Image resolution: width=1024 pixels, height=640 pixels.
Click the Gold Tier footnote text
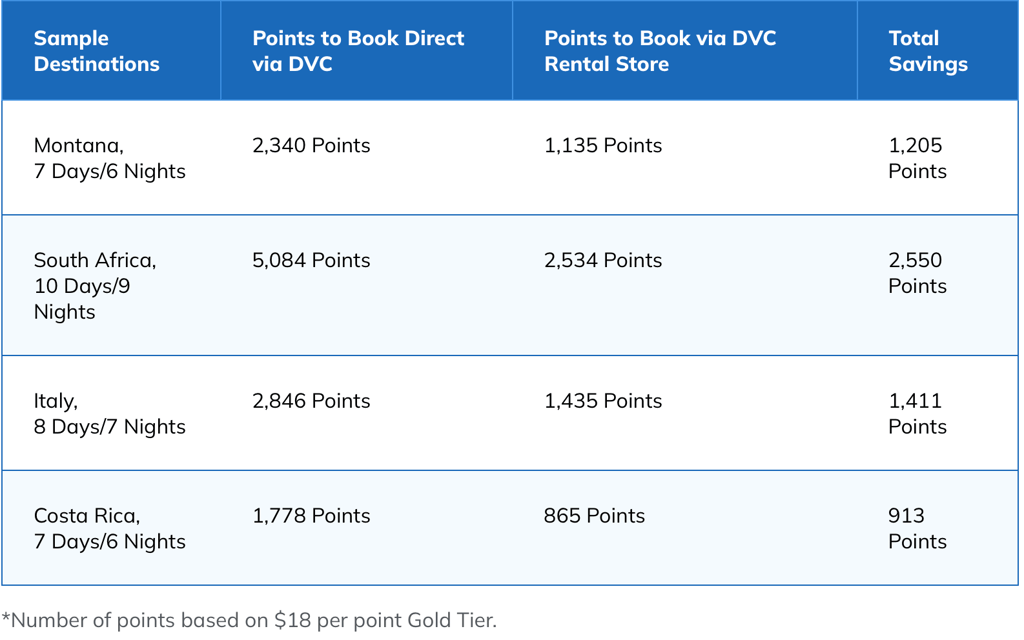tap(249, 620)
